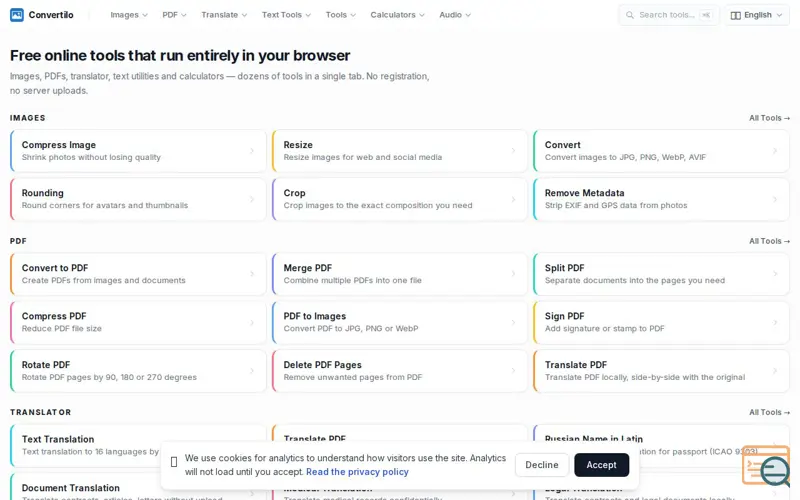The height and width of the screenshot is (500, 800).
Task: Click the arrow chevron on Rotate PDF card
Action: 252,371
